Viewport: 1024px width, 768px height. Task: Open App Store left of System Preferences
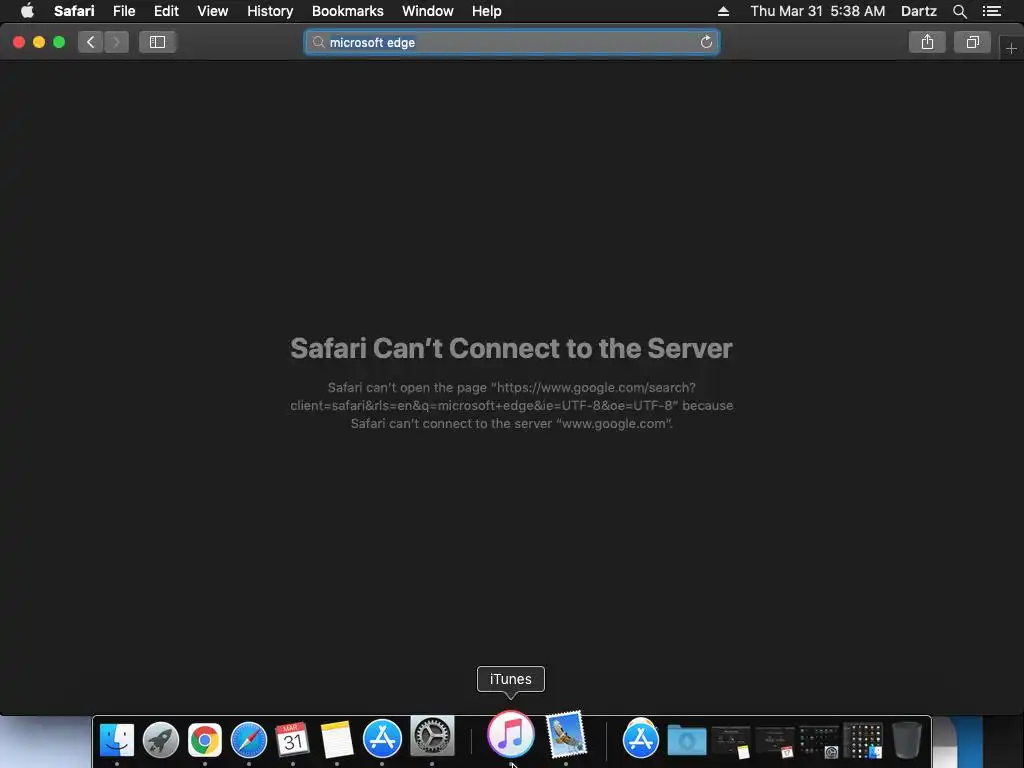tap(382, 739)
